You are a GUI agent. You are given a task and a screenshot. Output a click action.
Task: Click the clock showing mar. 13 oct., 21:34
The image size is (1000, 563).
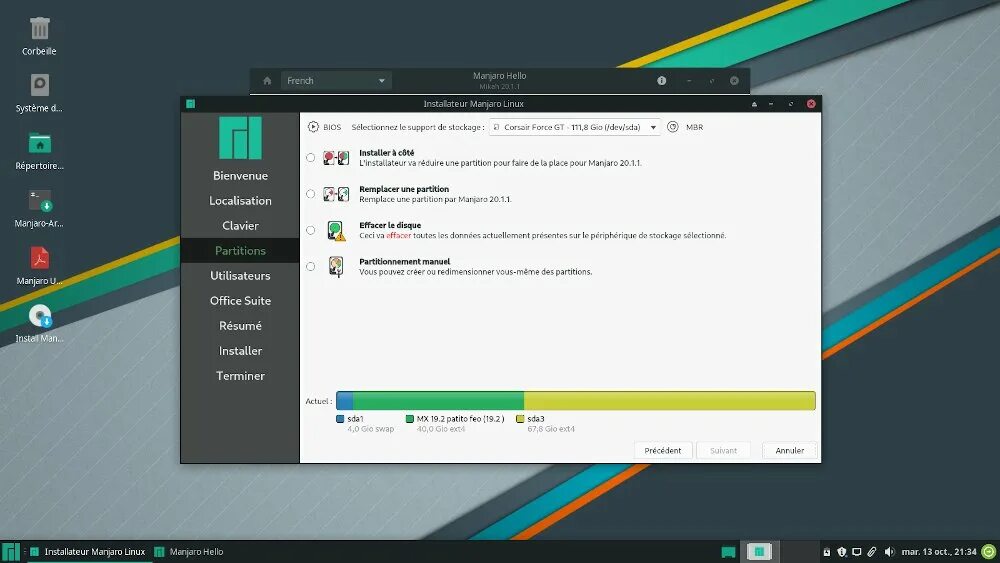click(939, 552)
